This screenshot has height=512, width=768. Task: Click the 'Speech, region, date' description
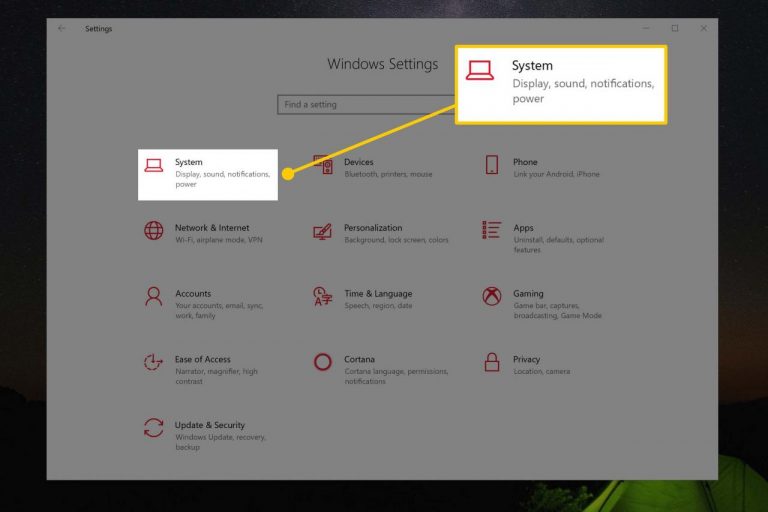point(378,306)
